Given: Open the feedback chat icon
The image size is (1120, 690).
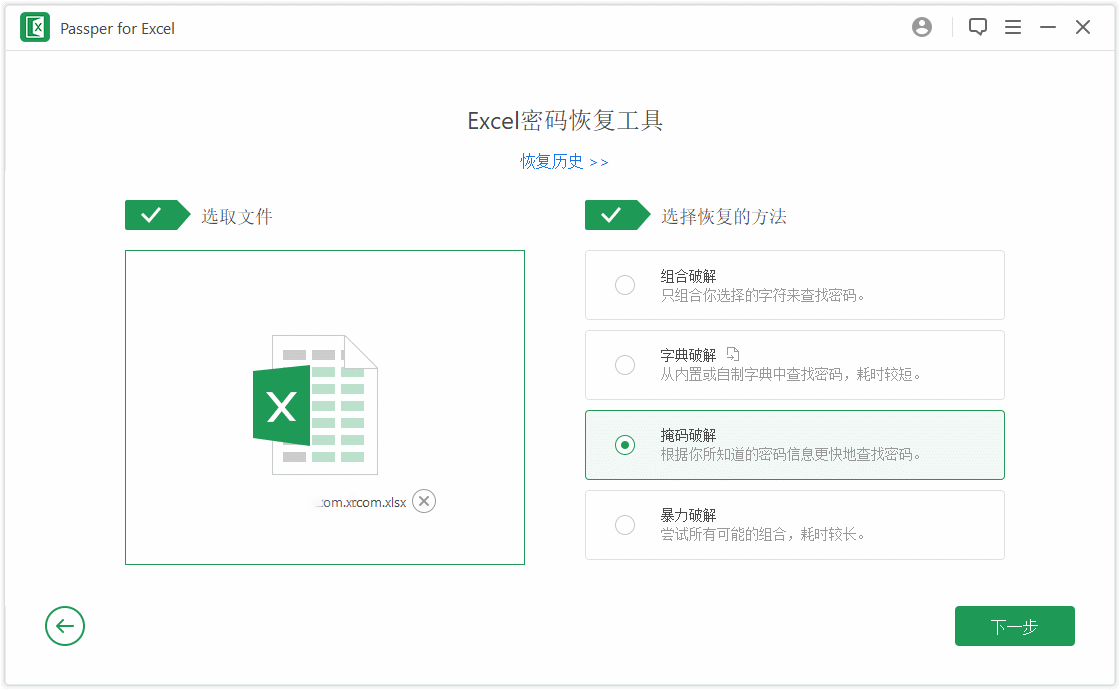Looking at the screenshot, I should (x=977, y=27).
